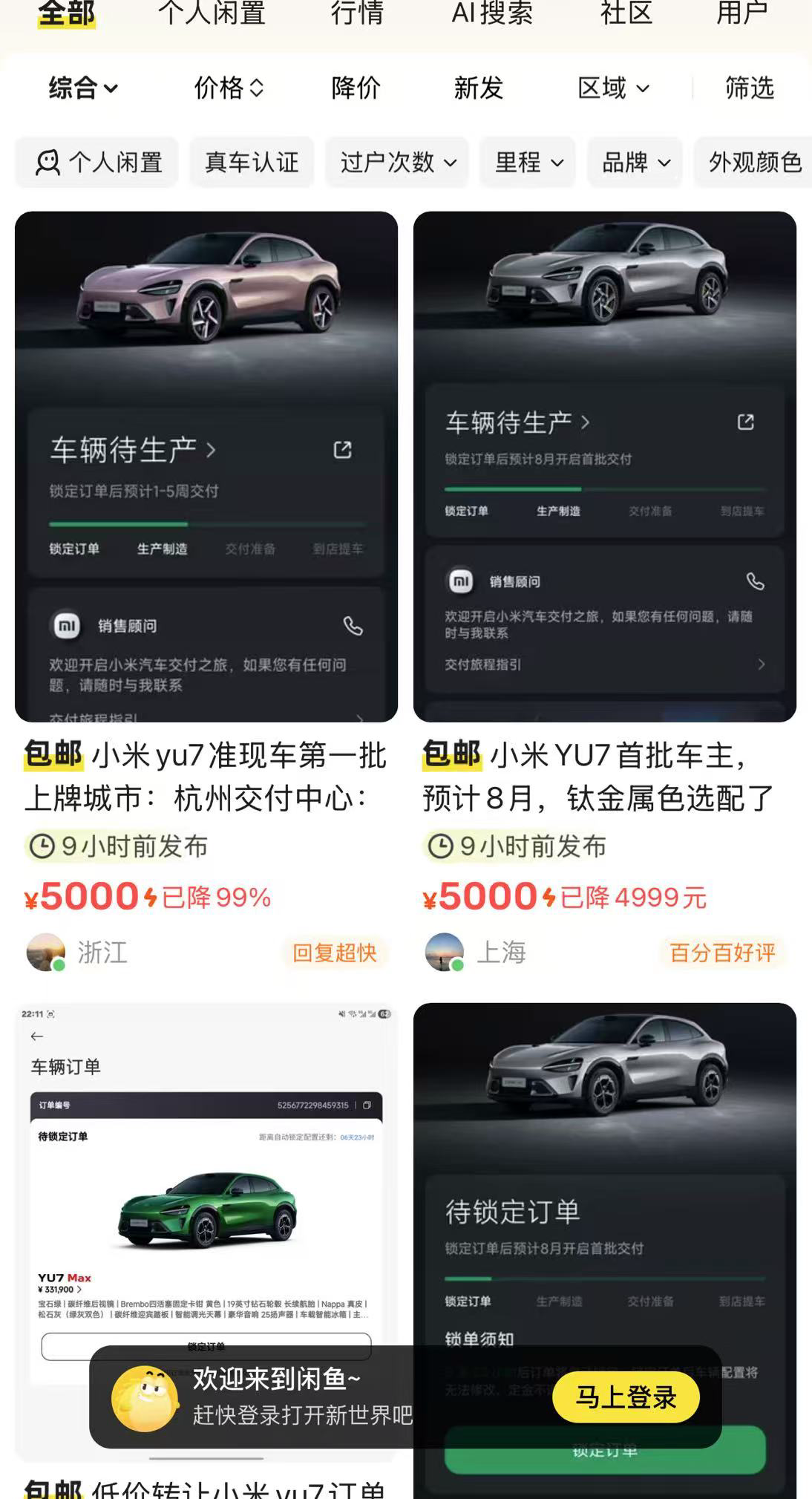The image size is (812, 1499).
Task: Expand the 过户次数 dropdown
Action: (x=397, y=162)
